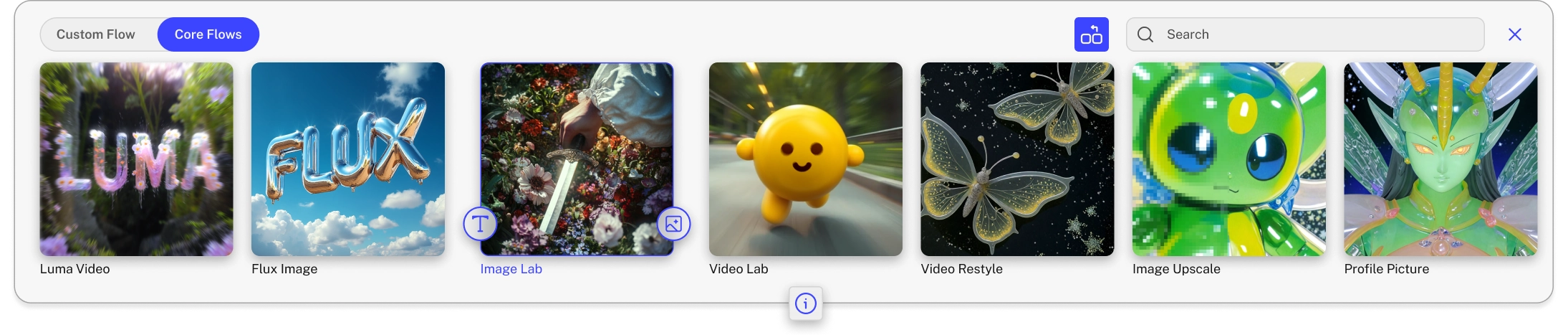Click the Video Restyle label
This screenshot has height=335, width=1568.
[x=962, y=269]
